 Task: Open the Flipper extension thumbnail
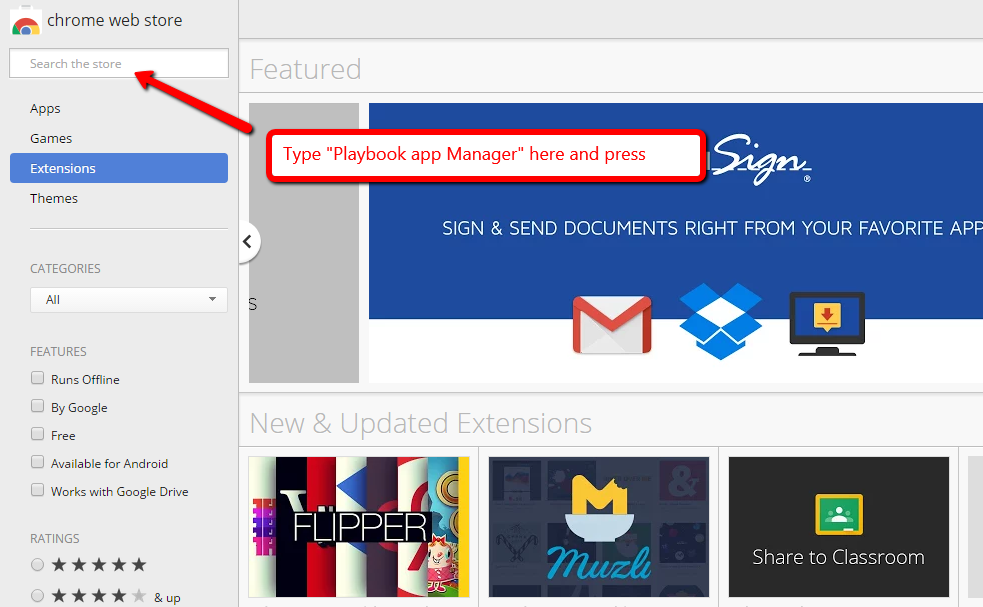click(359, 527)
